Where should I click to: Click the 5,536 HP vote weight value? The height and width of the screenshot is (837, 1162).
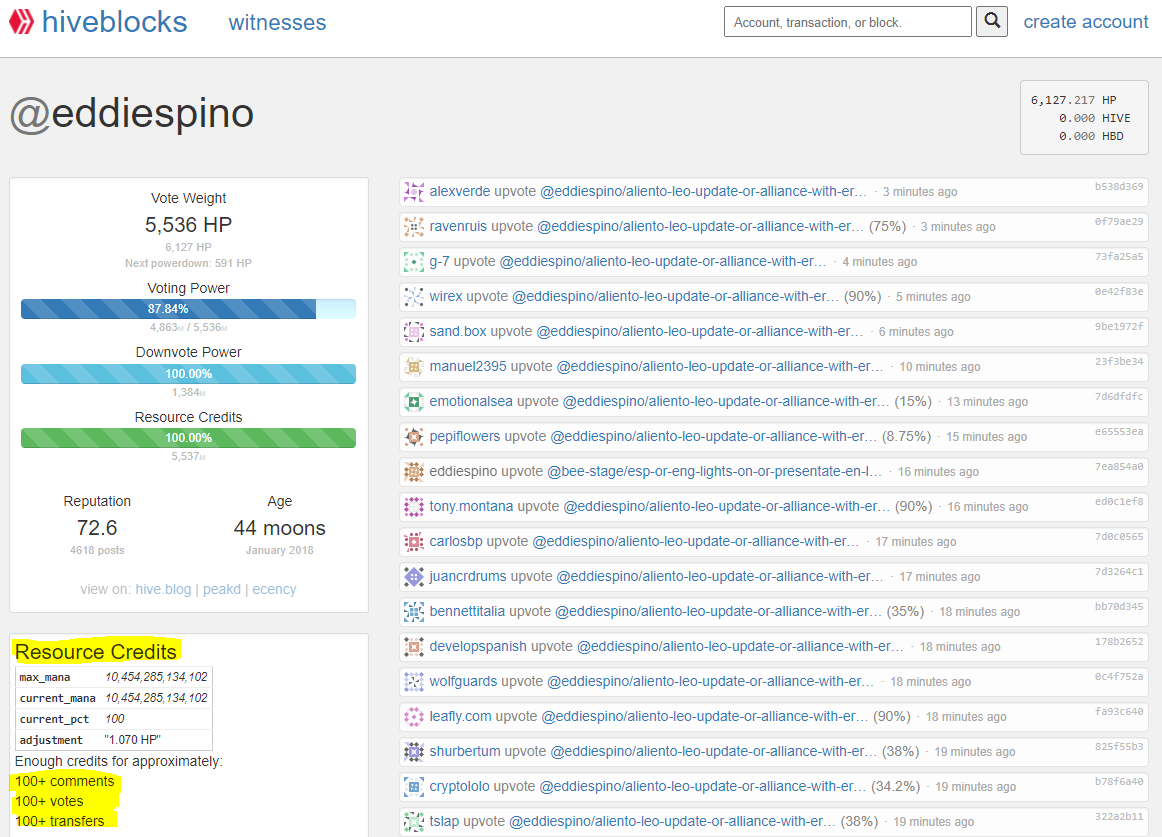188,225
